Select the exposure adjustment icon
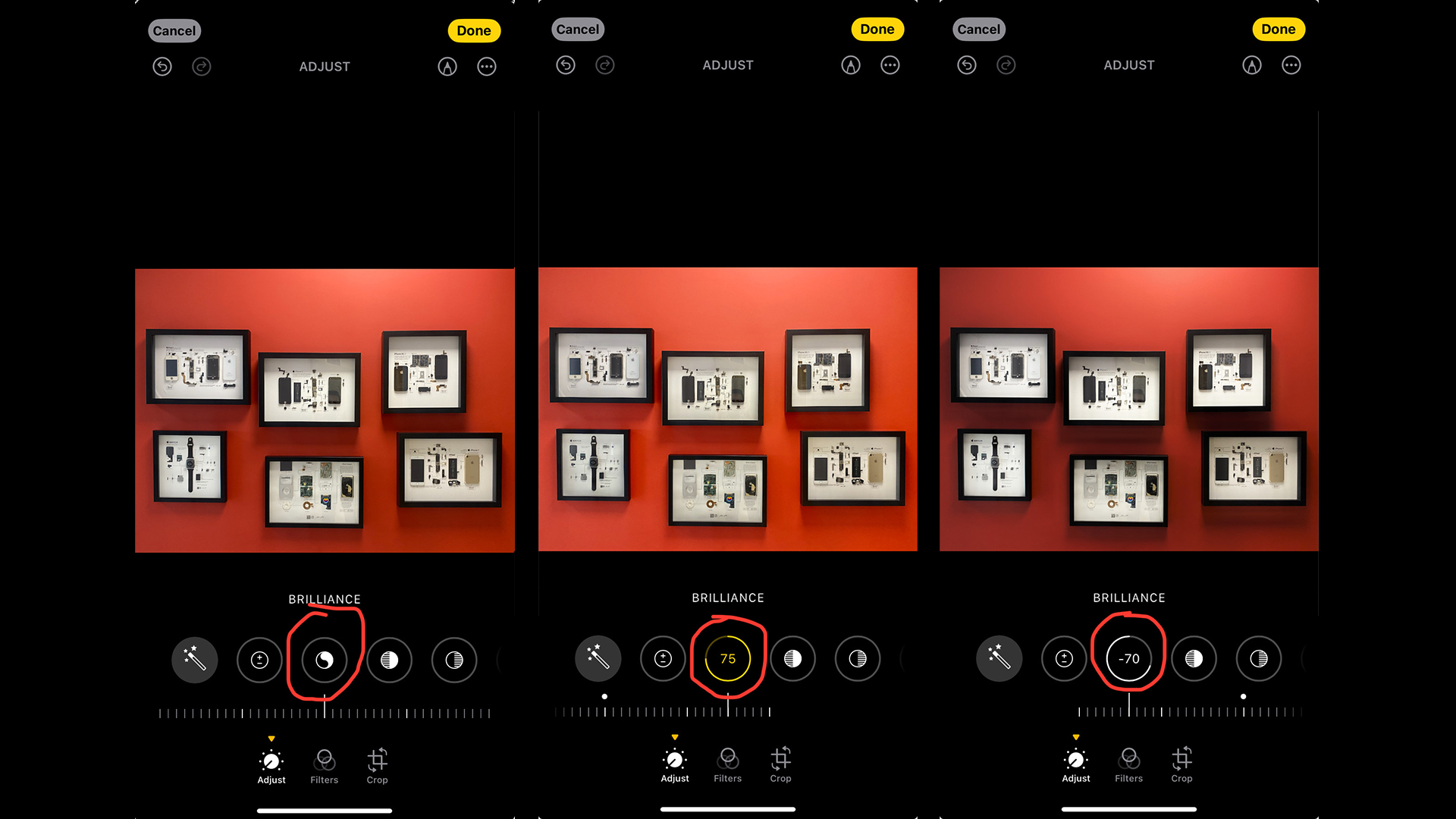Image resolution: width=1456 pixels, height=819 pixels. click(259, 658)
